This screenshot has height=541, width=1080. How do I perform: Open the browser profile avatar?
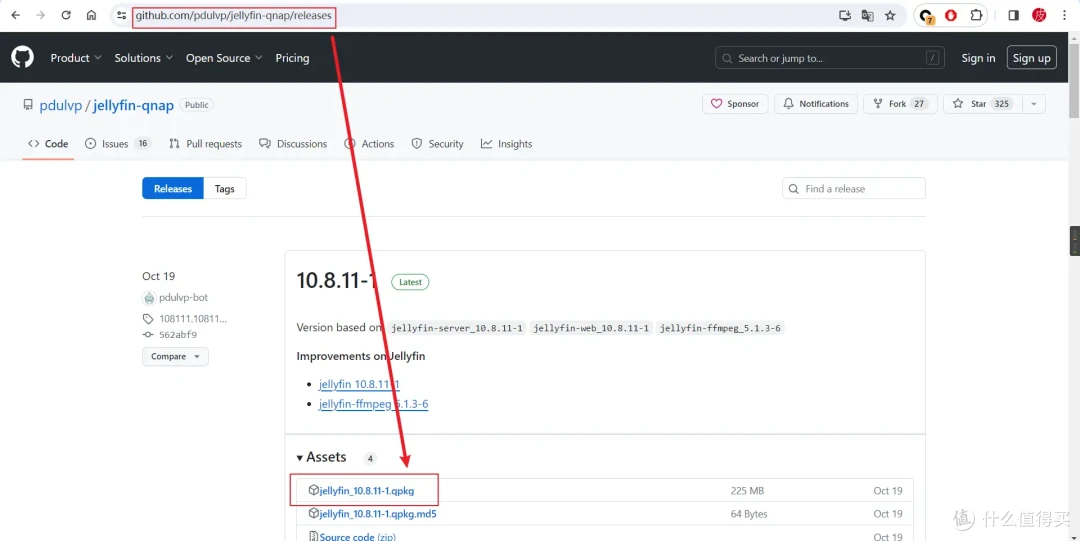pyautogui.click(x=1039, y=15)
